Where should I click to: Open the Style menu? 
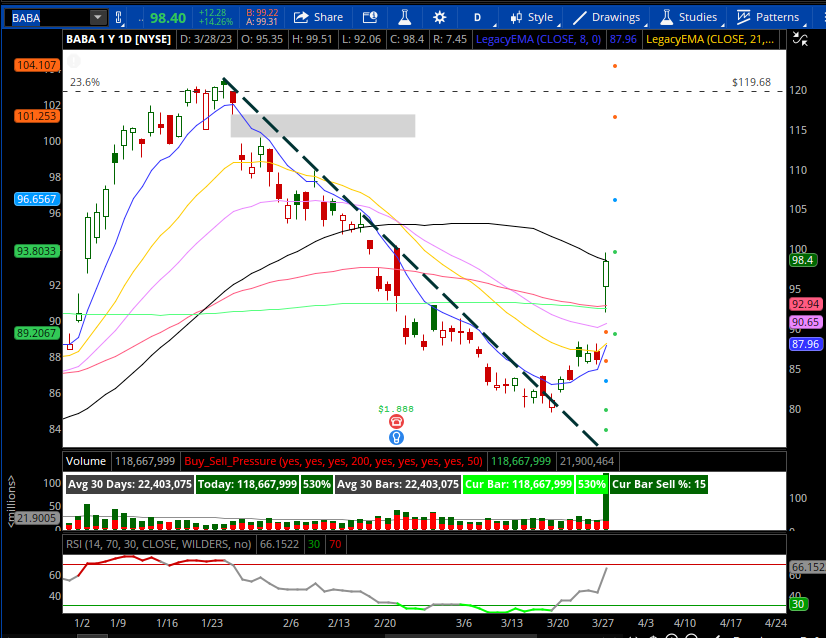(532, 17)
